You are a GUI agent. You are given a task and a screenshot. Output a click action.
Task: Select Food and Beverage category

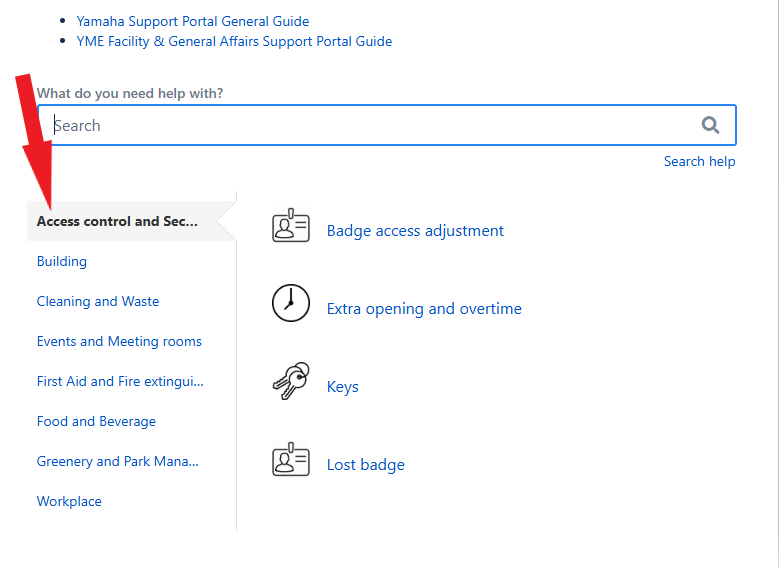(96, 421)
